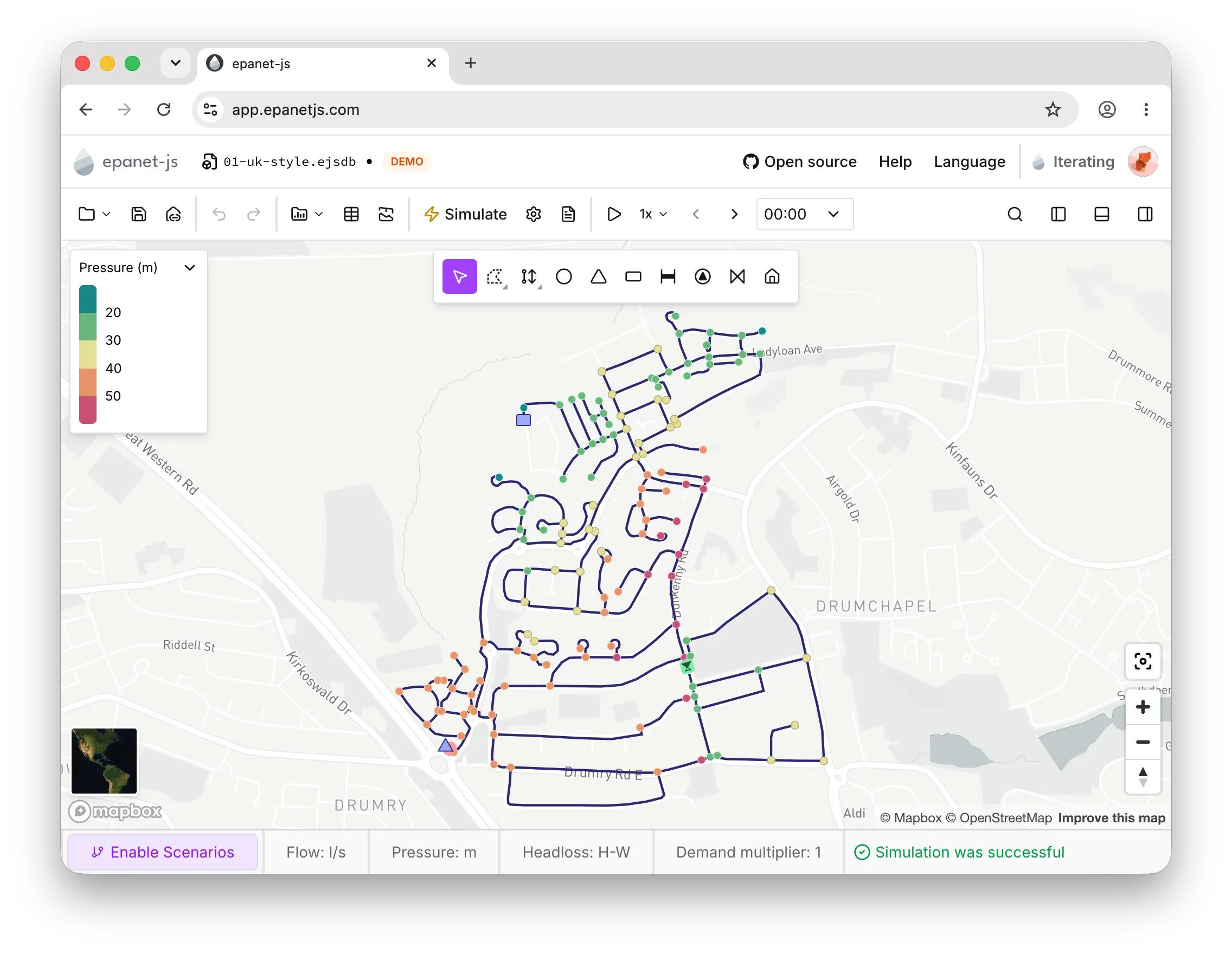Click Enable Scenarios button

163,852
